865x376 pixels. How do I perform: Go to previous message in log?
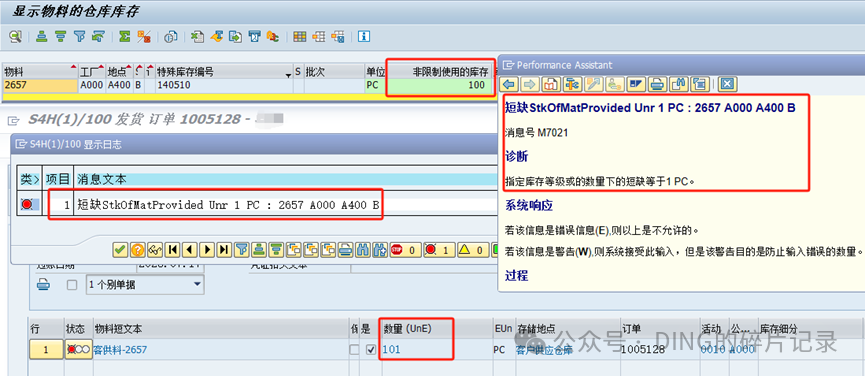click(x=190, y=250)
